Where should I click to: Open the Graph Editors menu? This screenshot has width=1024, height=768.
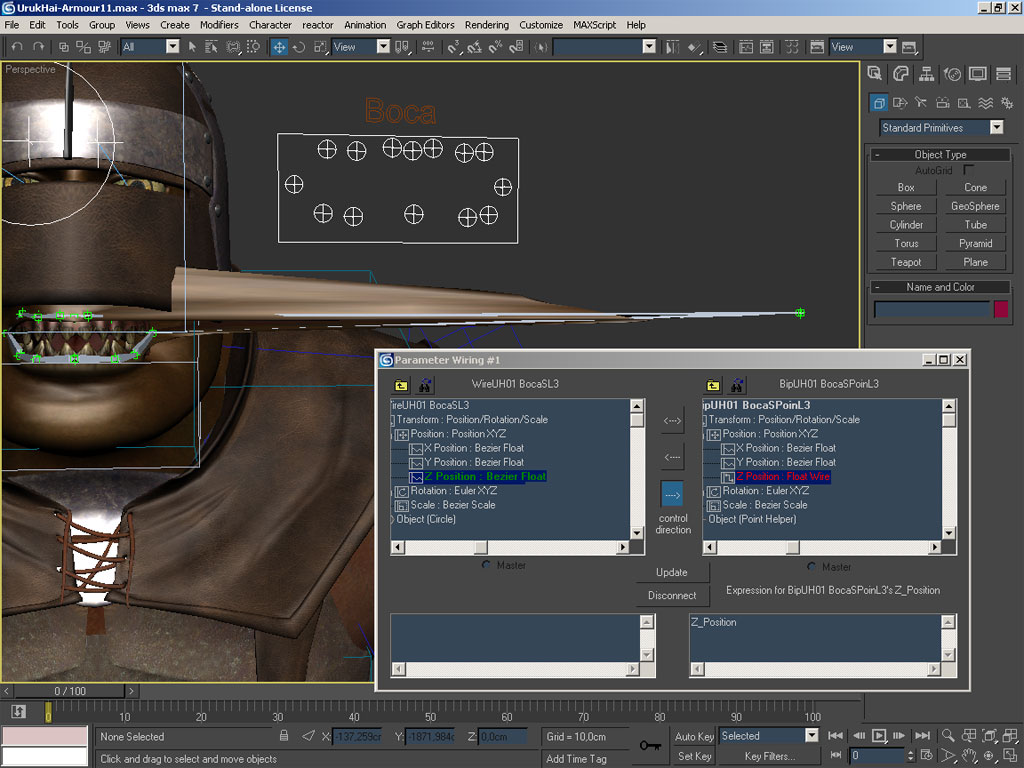pos(424,25)
